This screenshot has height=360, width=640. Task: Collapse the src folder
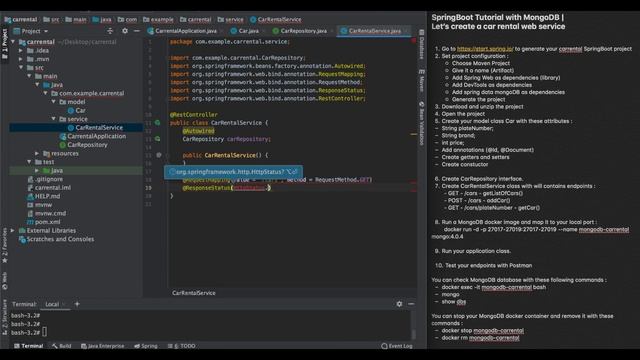[21, 68]
